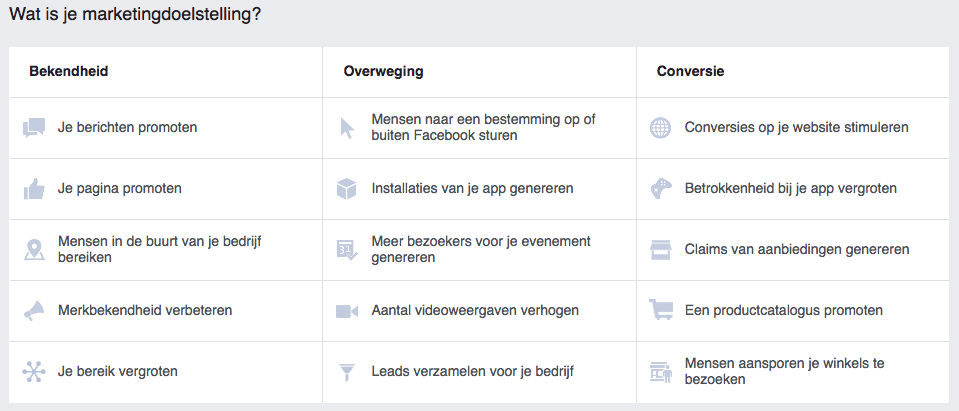Image resolution: width=959 pixels, height=411 pixels.
Task: Pick 'Aantal videoweergaven verhogen' option
Action: (475, 311)
